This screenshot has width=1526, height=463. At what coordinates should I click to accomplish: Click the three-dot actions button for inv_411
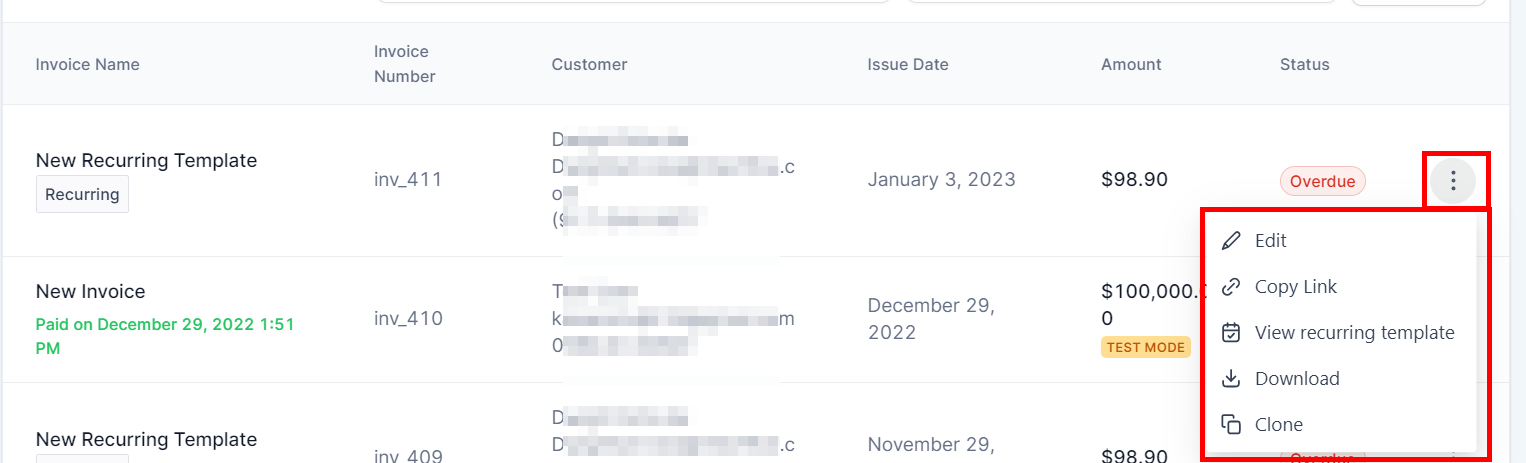[1453, 181]
